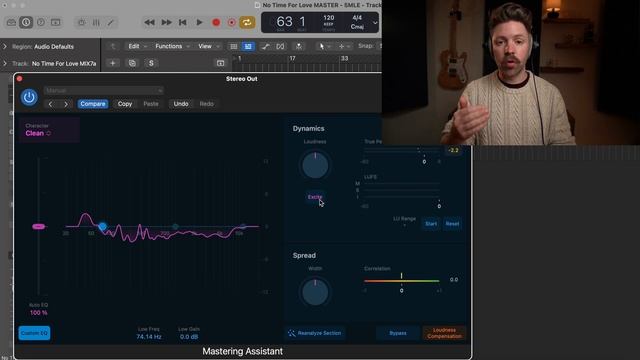Toggle the Compare button
The height and width of the screenshot is (360, 640).
click(x=93, y=104)
